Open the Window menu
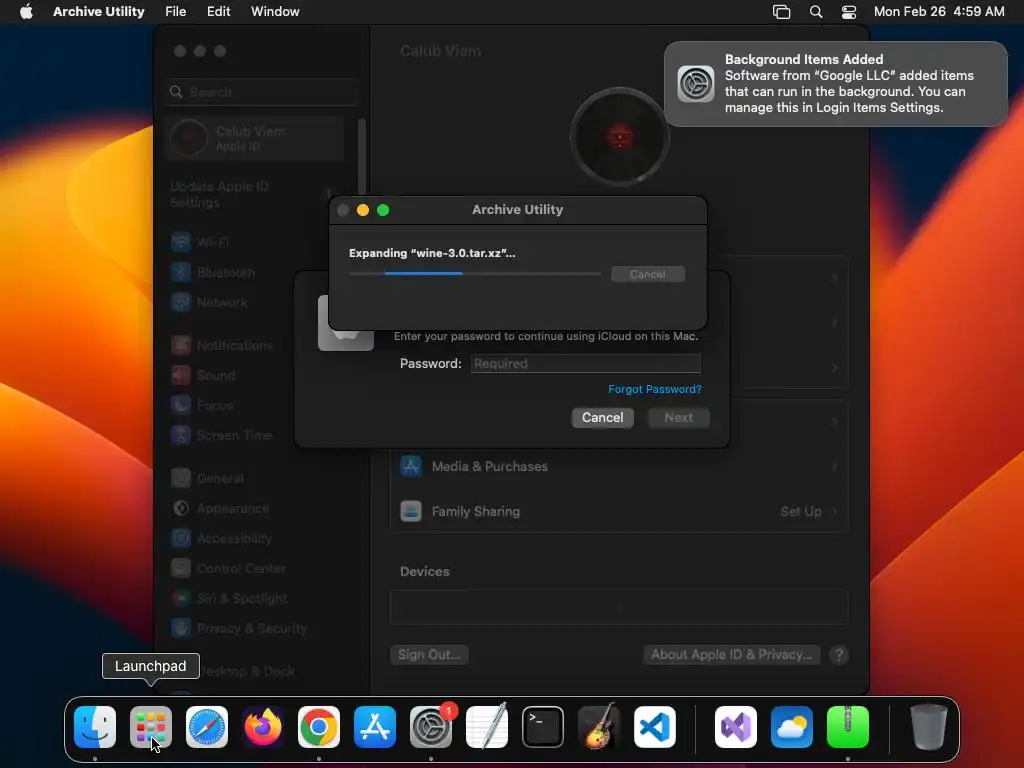 coord(275,12)
